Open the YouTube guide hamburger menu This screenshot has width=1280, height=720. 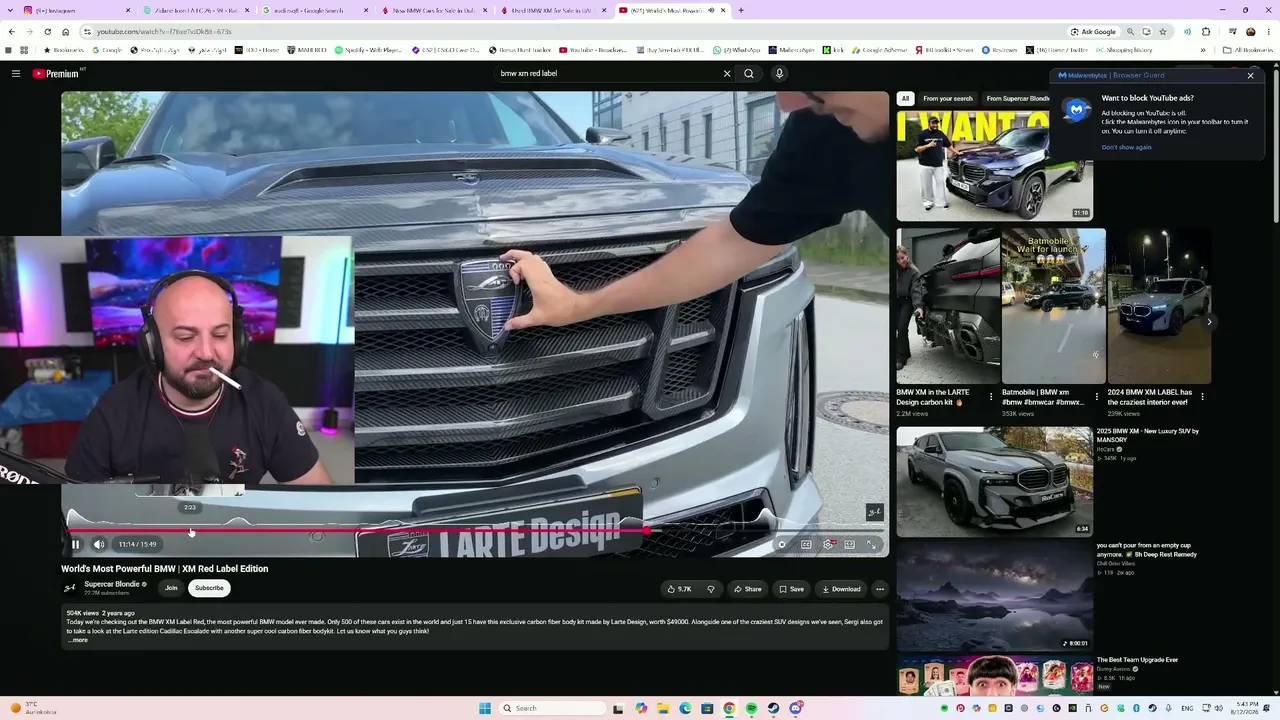coord(16,73)
